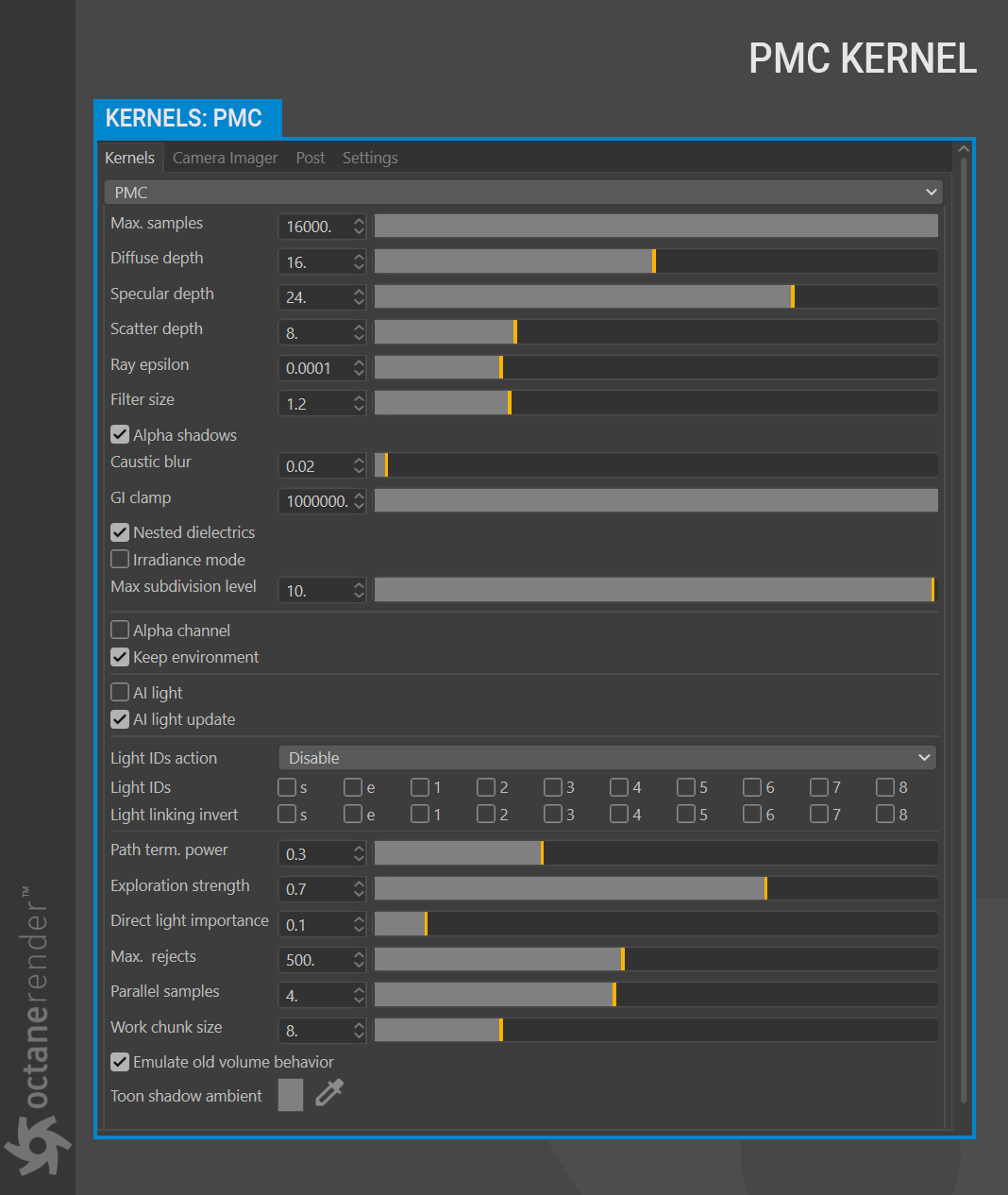Uncheck Keep environment
Viewport: 1008px width, 1195px height.
pos(120,657)
